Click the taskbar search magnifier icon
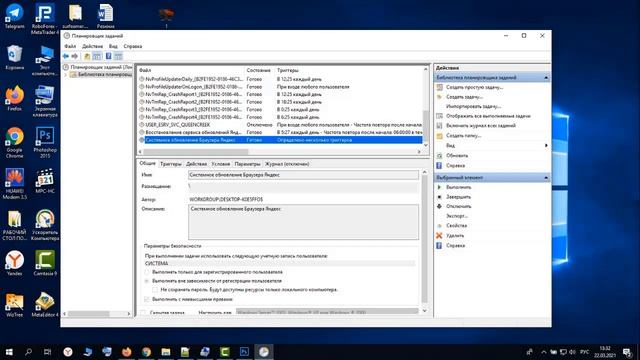 pos(28,351)
